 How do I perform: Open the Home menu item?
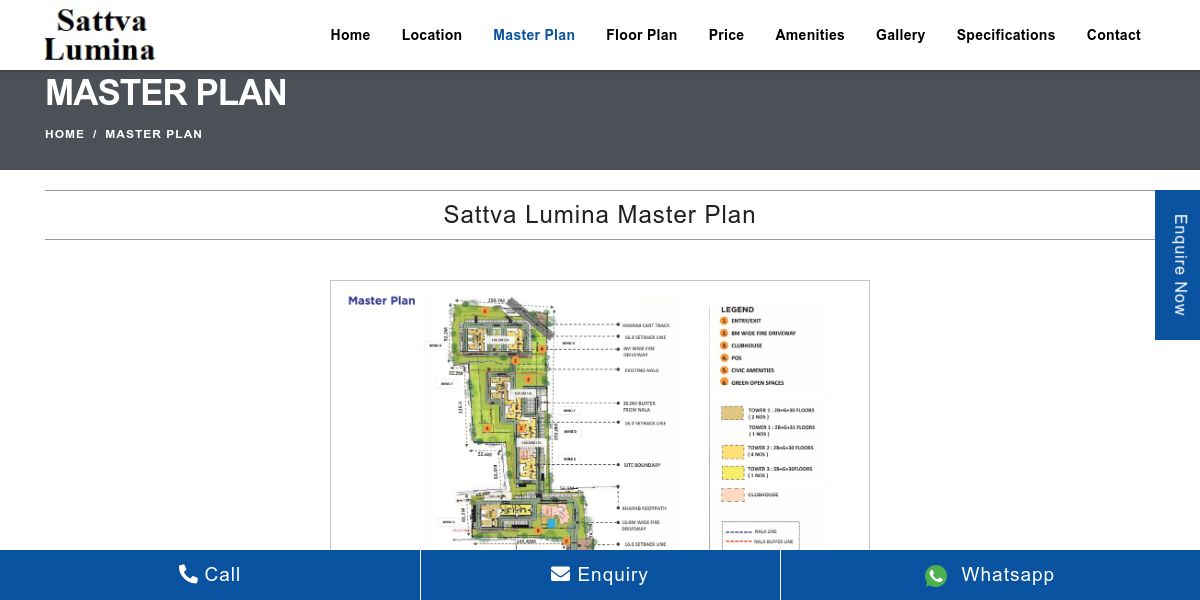350,35
